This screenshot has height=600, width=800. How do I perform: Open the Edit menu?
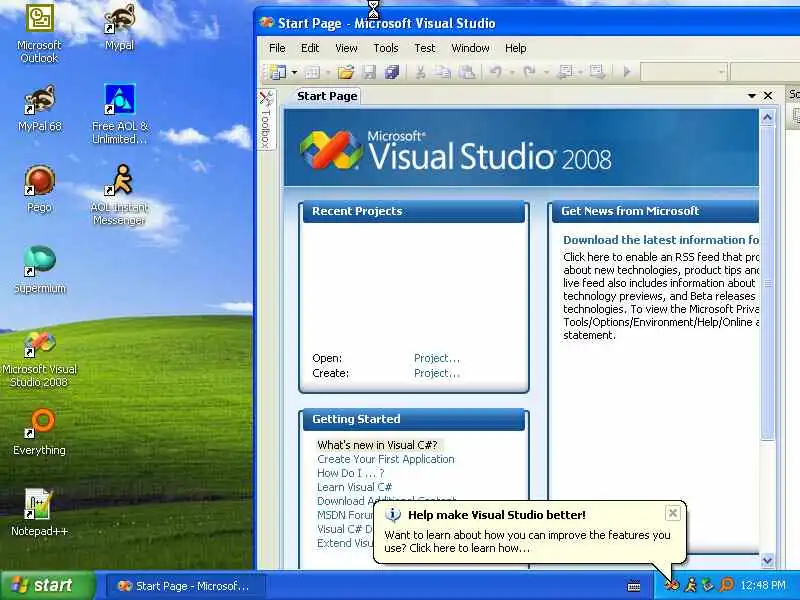pyautogui.click(x=310, y=48)
